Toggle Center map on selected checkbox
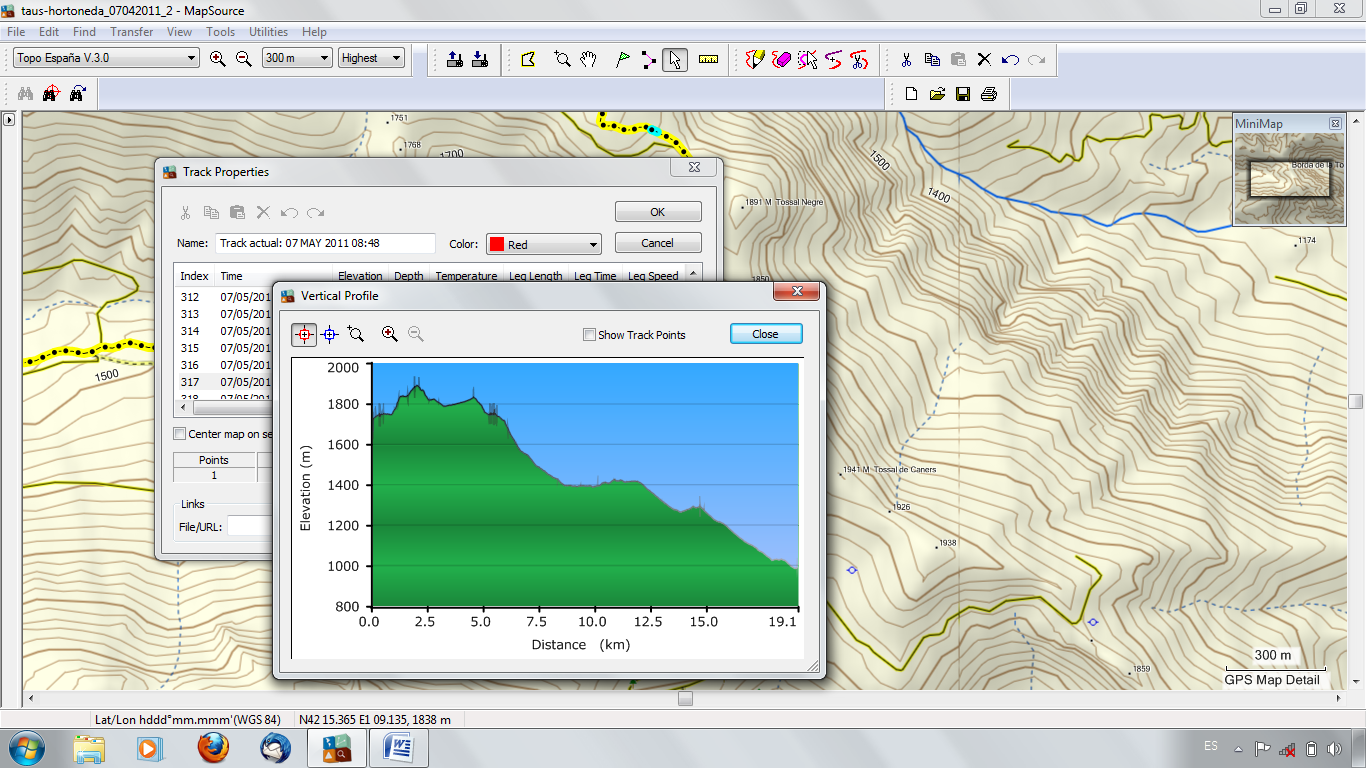Viewport: 1366px width, 768px height. [180, 434]
